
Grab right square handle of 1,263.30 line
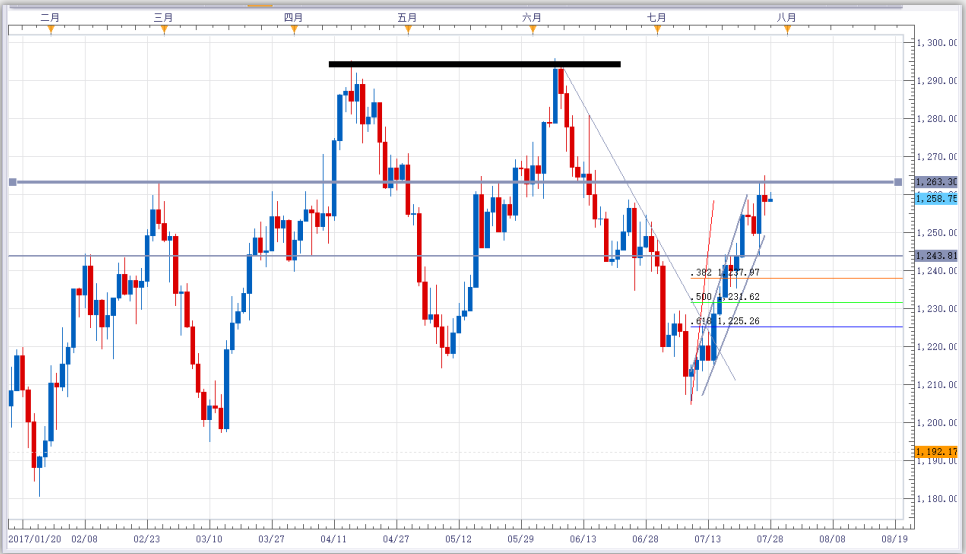(898, 182)
